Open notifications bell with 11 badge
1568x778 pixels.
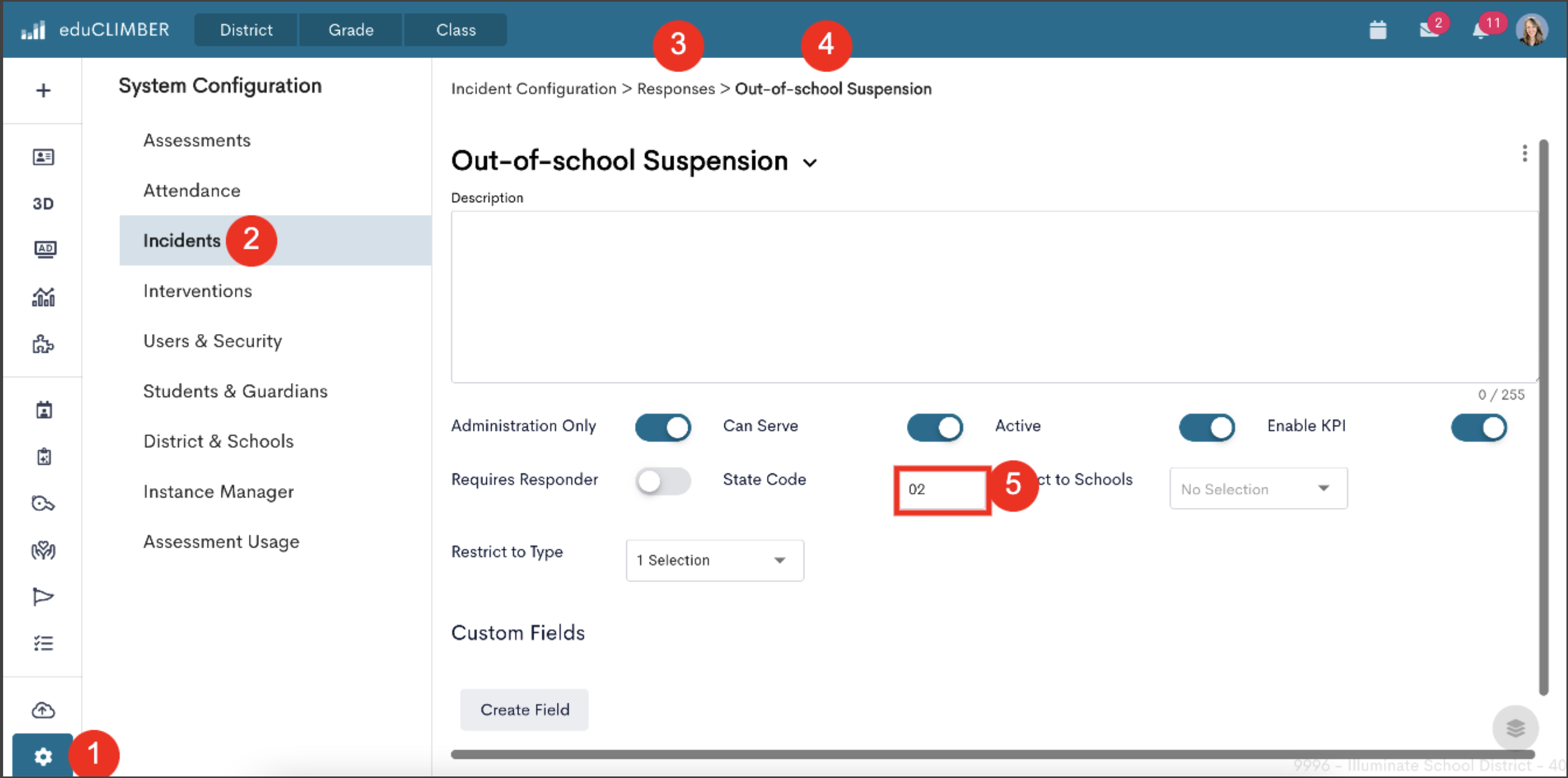coord(1481,30)
